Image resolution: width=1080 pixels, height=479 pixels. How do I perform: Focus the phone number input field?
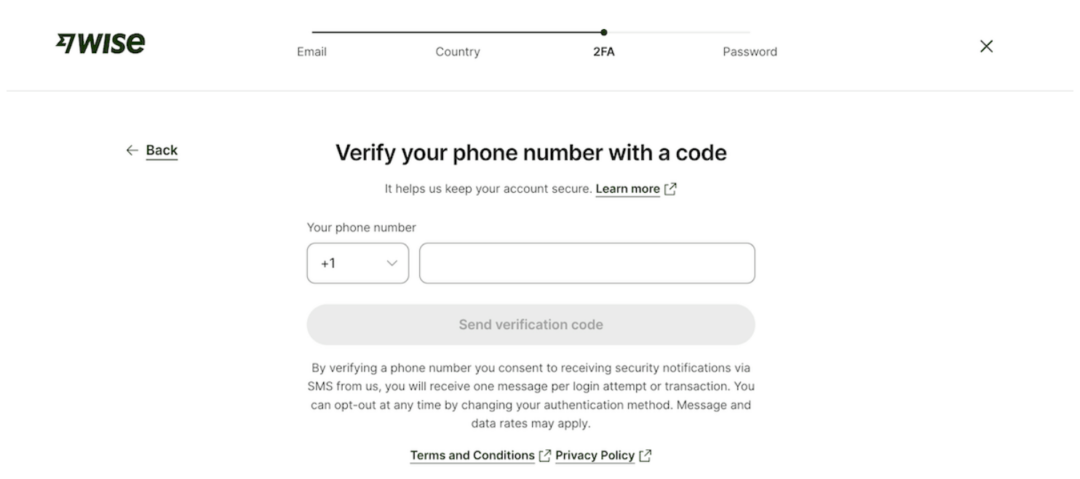pyautogui.click(x=587, y=263)
